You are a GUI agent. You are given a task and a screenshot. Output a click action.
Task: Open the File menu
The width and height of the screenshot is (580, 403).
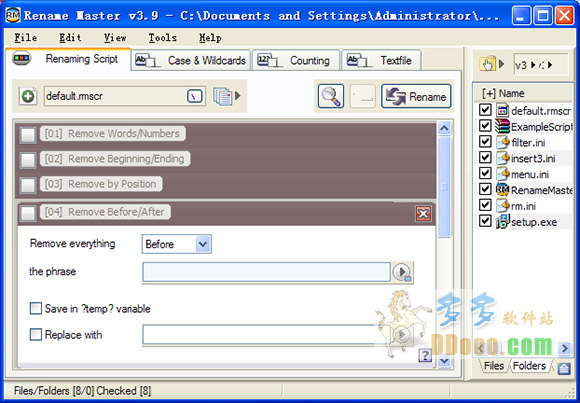point(26,38)
